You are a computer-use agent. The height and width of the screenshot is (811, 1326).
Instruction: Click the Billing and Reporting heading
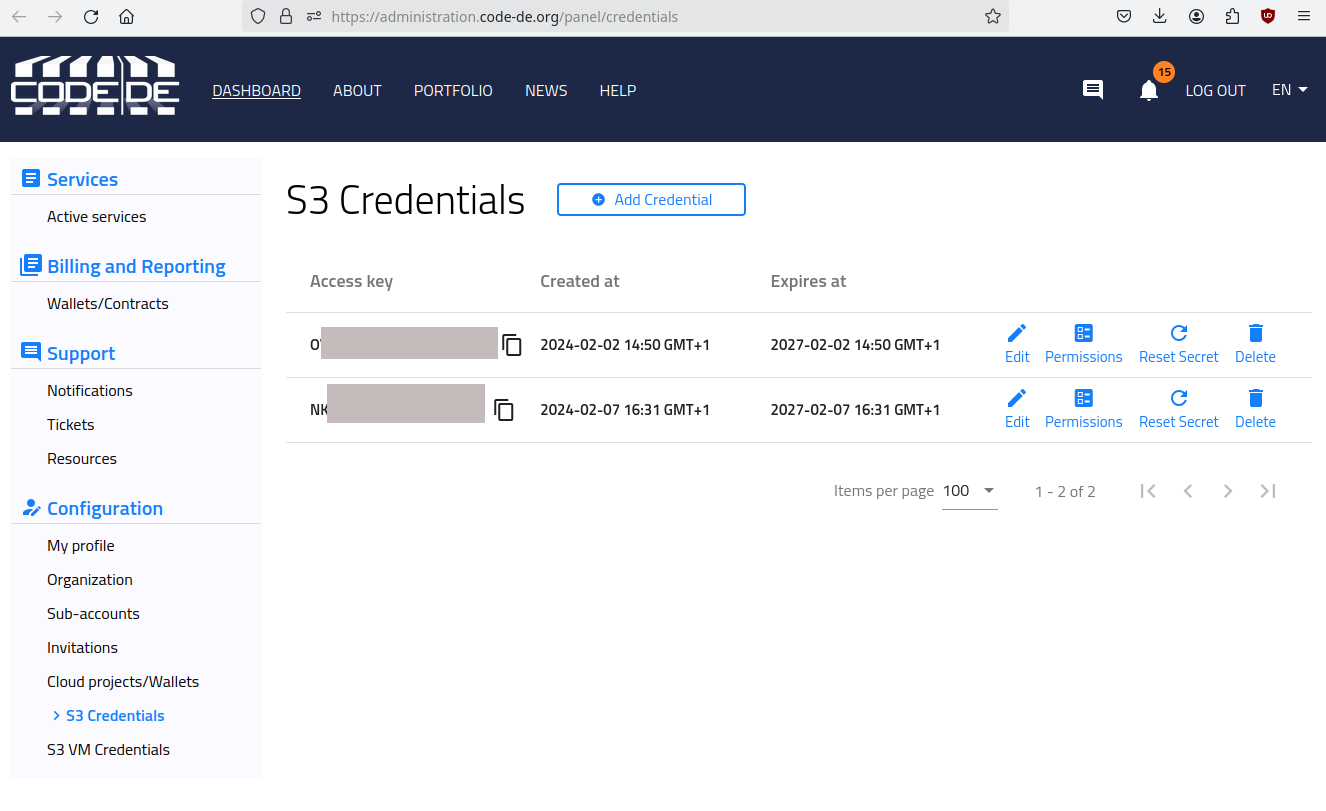tap(136, 266)
